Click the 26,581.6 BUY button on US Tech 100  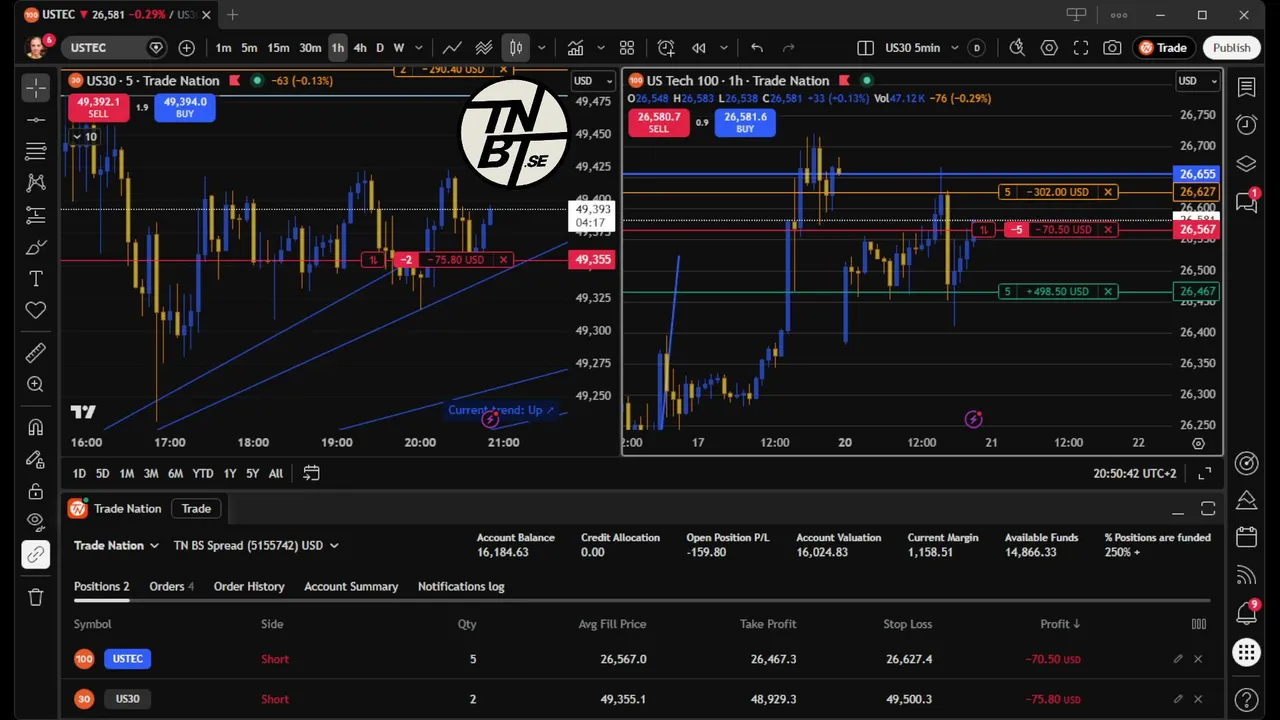coord(745,122)
